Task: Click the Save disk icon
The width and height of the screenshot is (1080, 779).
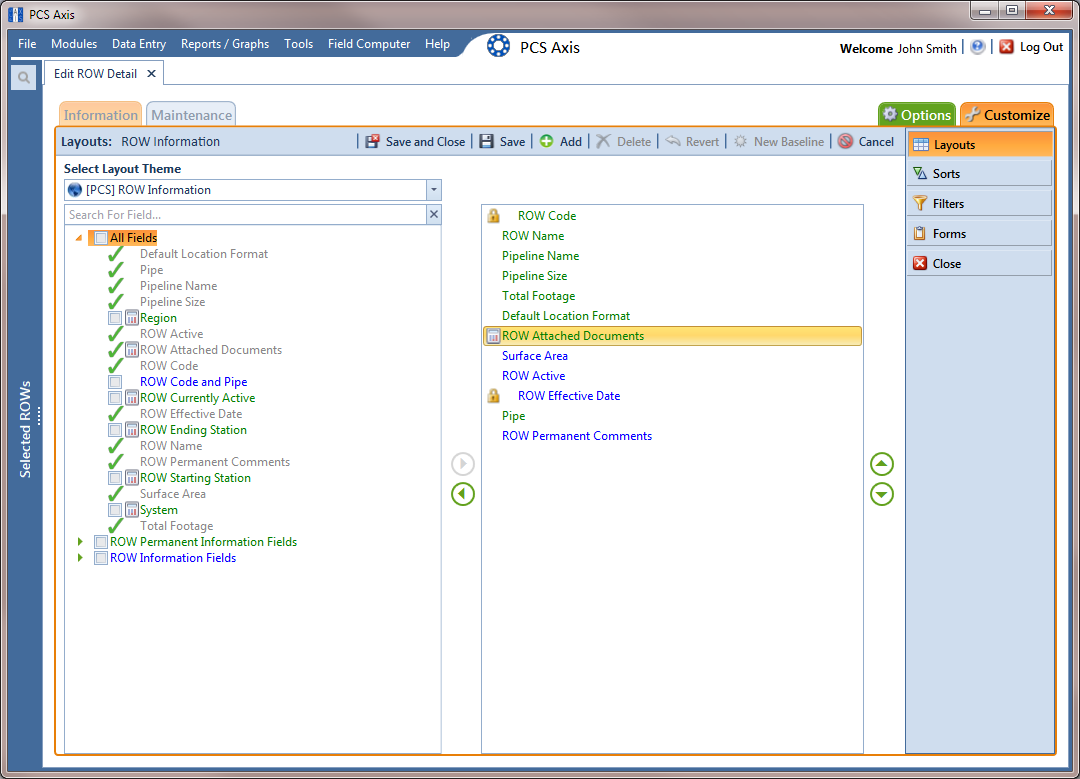Action: (x=486, y=141)
